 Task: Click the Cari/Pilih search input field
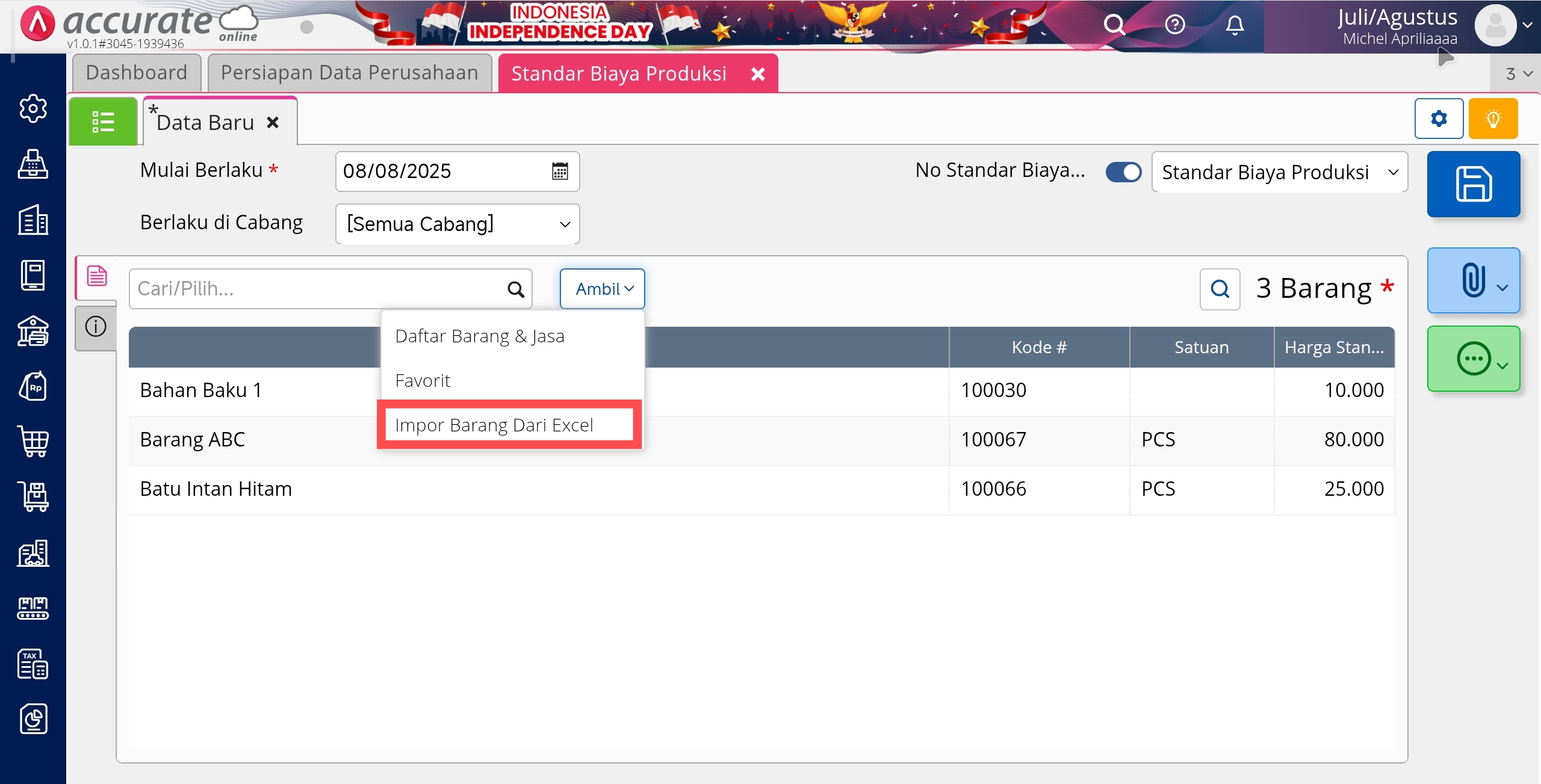coord(319,289)
